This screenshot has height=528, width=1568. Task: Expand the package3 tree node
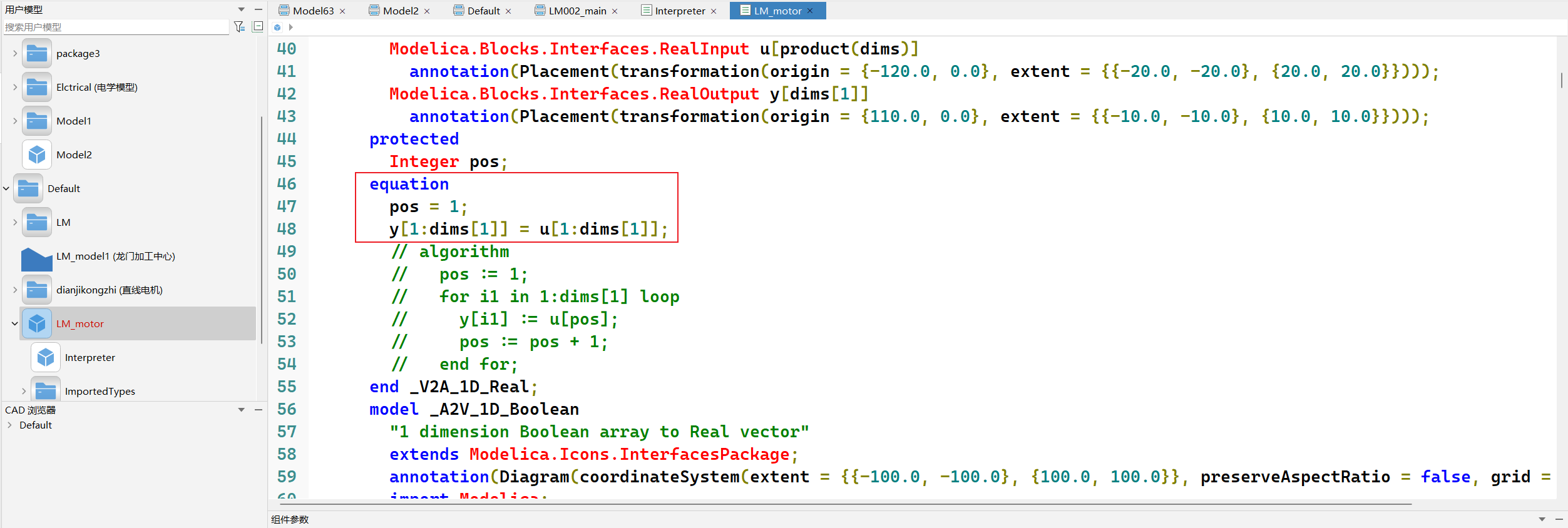coord(15,53)
